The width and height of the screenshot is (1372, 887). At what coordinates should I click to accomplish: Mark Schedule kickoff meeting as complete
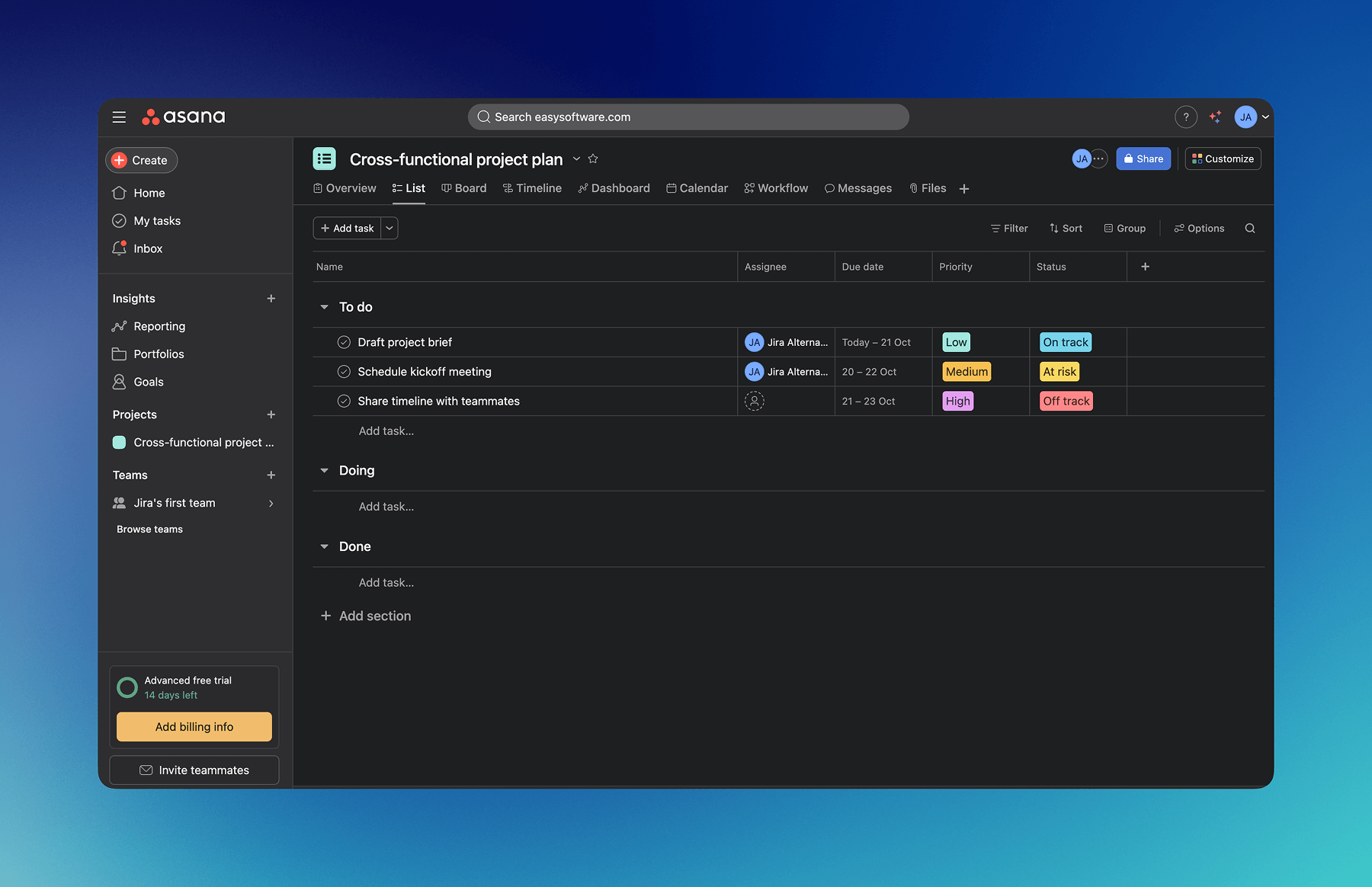click(344, 372)
